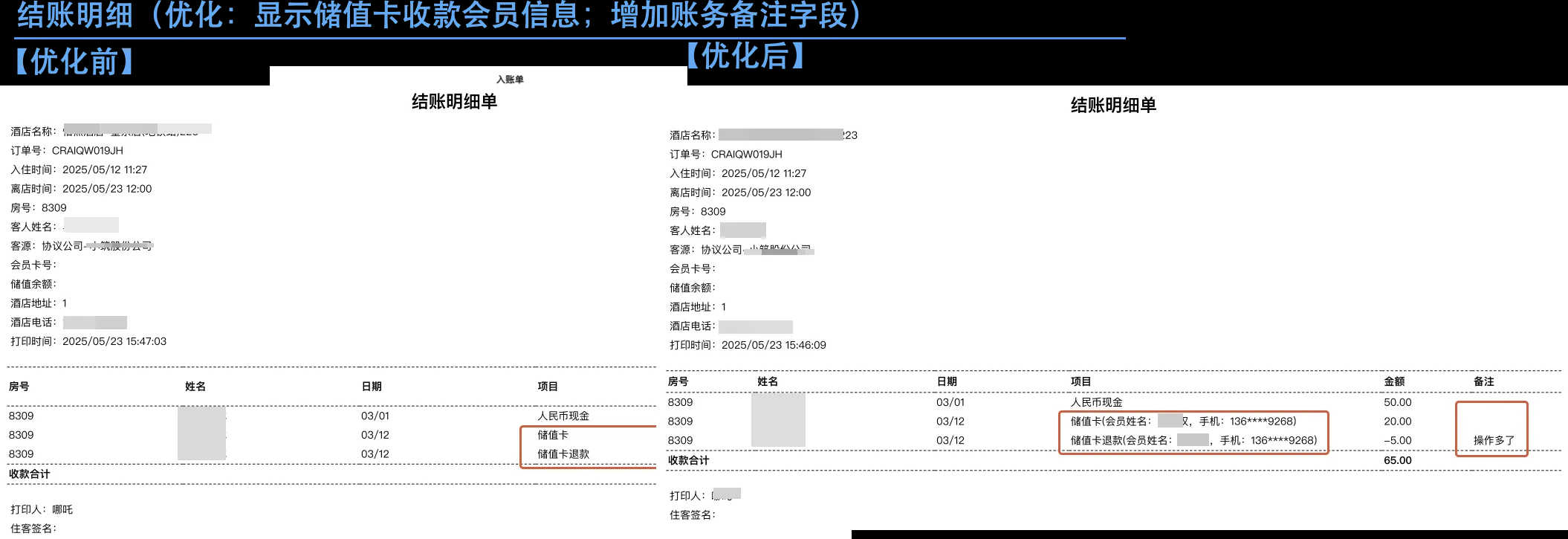Click the 离店时间 line in 优化前 receipt
The width and height of the screenshot is (1568, 539).
pyautogui.click(x=81, y=189)
